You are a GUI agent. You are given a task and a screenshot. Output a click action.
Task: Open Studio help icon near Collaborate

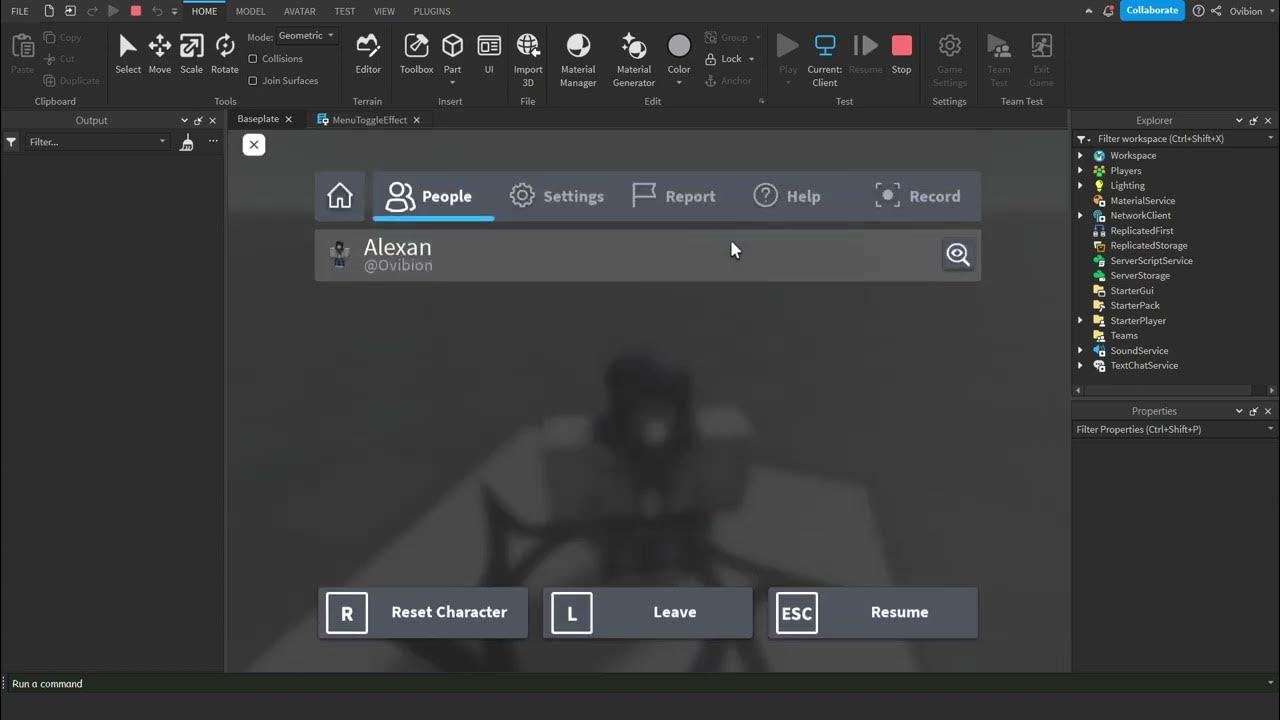click(1199, 11)
